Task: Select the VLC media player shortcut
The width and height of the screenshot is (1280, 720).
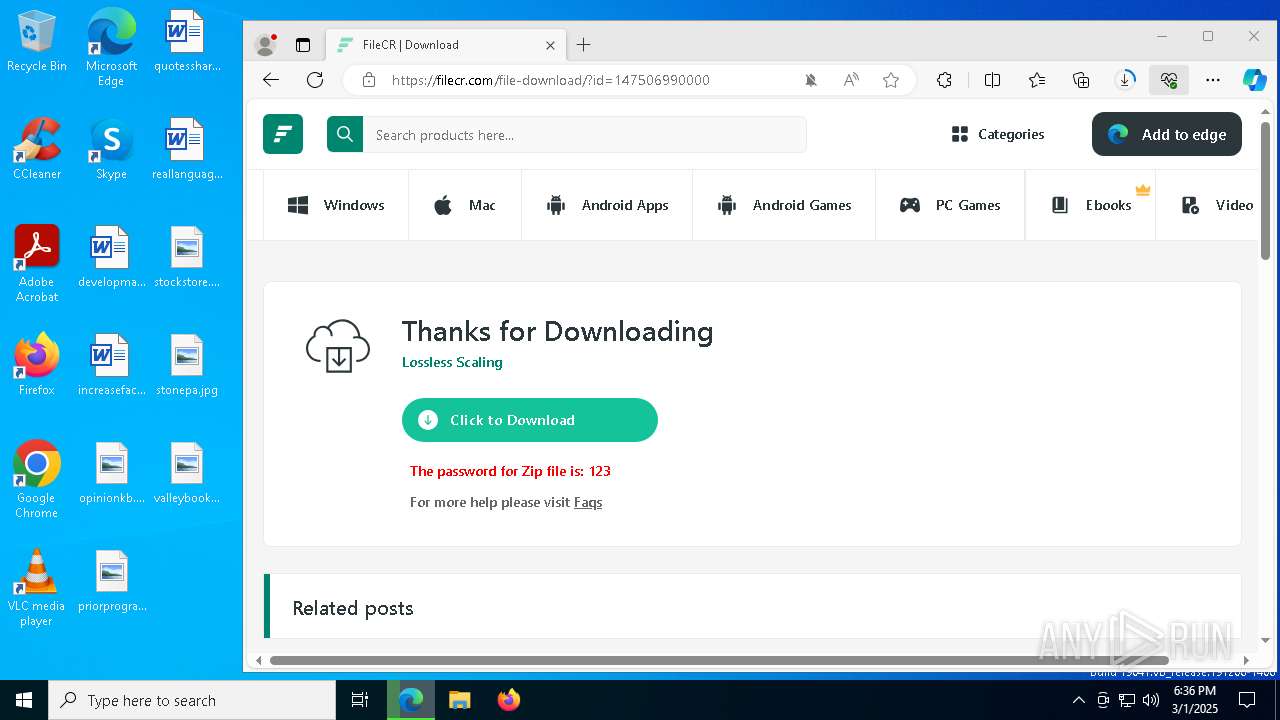Action: click(37, 588)
